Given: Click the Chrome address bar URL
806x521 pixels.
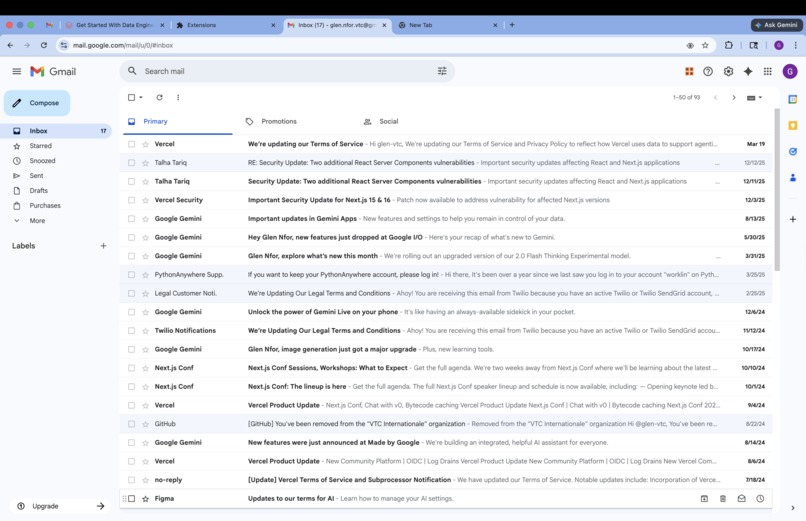Looking at the screenshot, I should [123, 45].
